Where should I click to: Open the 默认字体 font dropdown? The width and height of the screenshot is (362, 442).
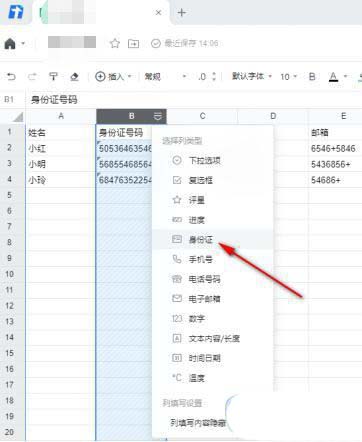coord(252,76)
